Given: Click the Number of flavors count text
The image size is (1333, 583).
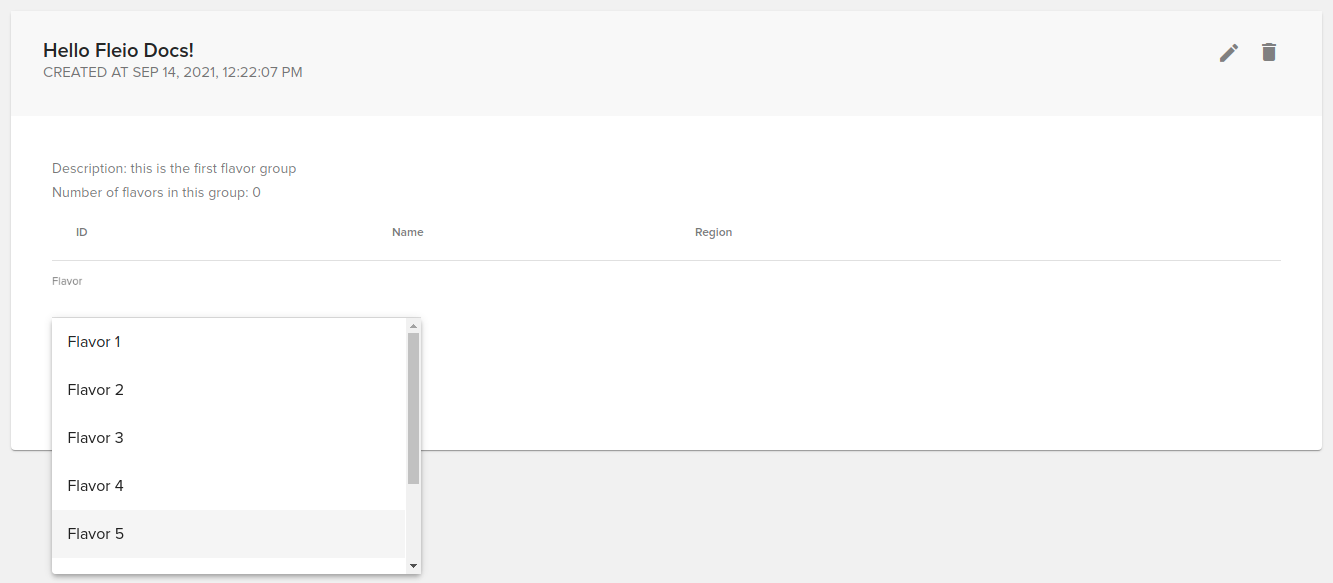Looking at the screenshot, I should [156, 192].
